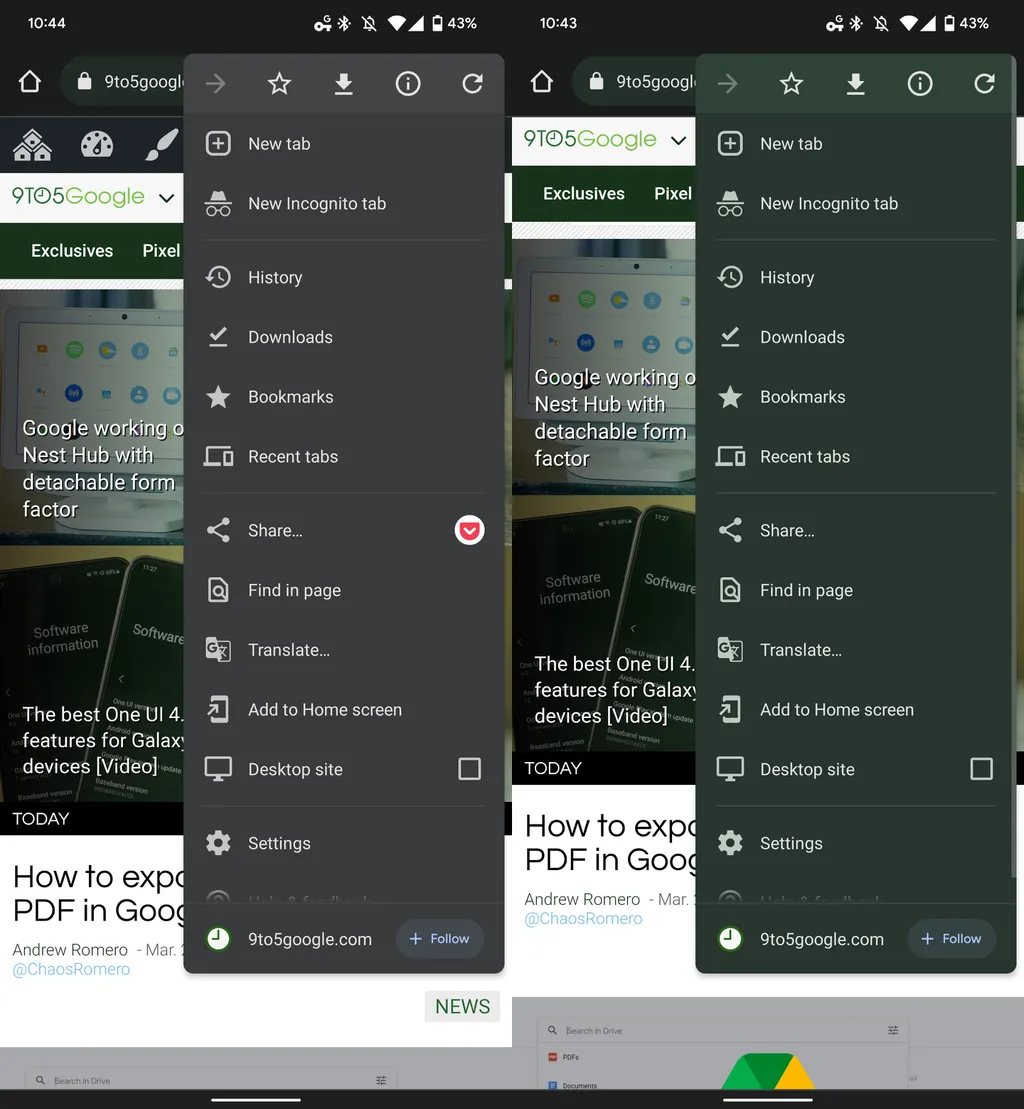Tap the 9TO5Google logo in the left screenshot
1024x1109 pixels.
click(78, 196)
